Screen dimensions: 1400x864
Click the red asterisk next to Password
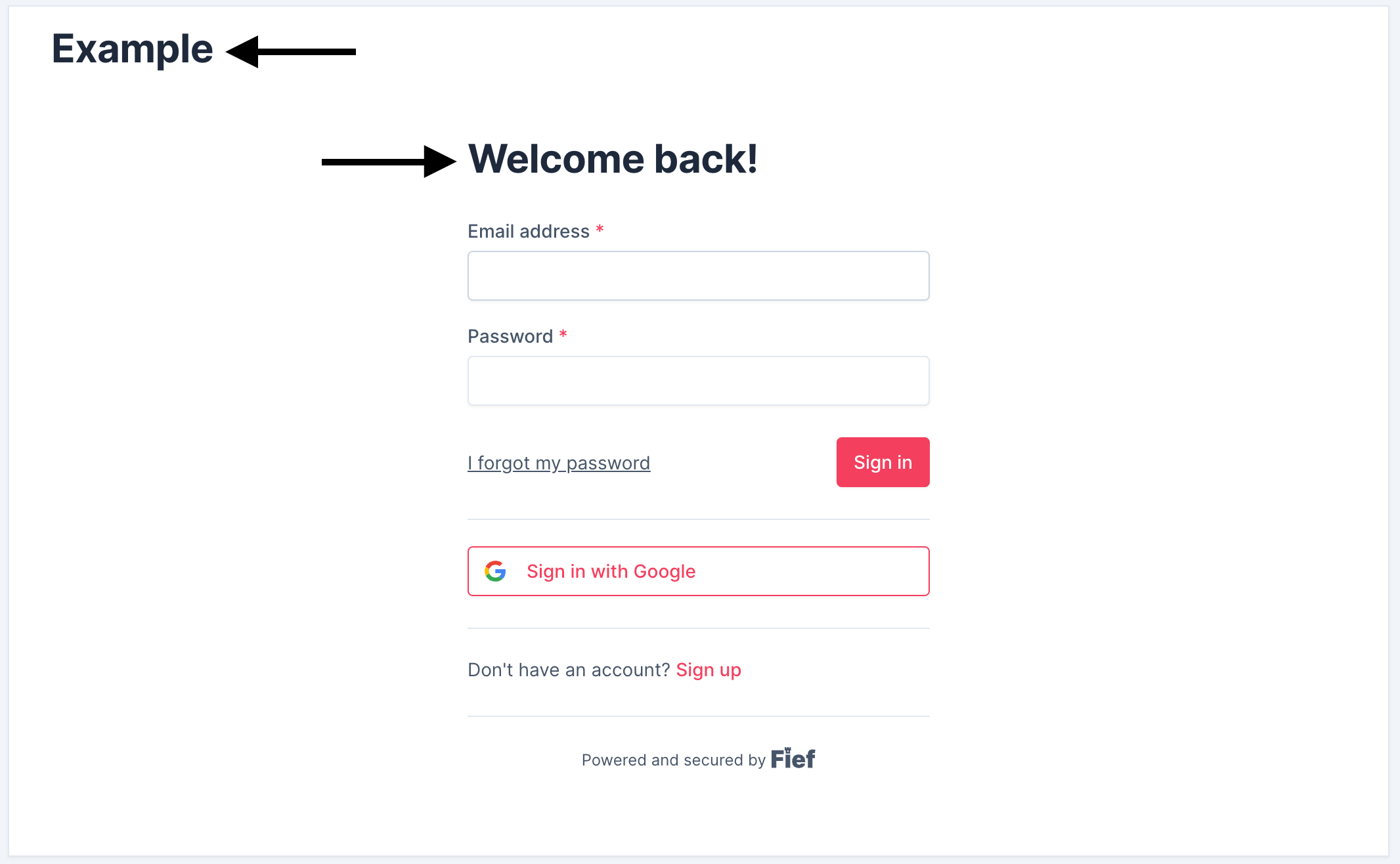pyautogui.click(x=568, y=335)
